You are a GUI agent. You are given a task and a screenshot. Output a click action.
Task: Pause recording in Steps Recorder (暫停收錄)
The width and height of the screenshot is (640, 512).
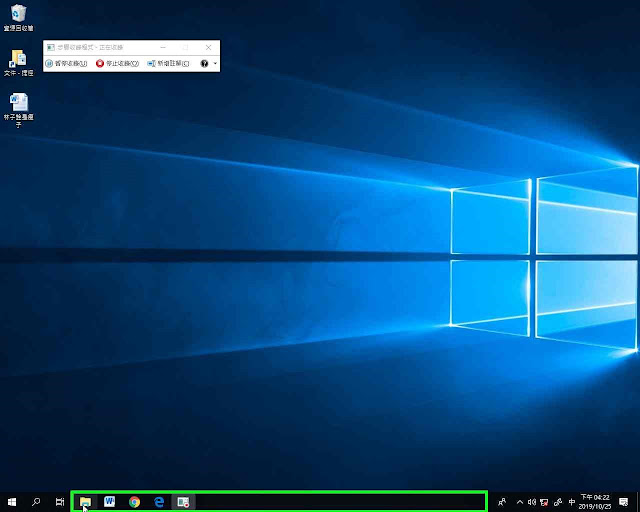[66, 63]
